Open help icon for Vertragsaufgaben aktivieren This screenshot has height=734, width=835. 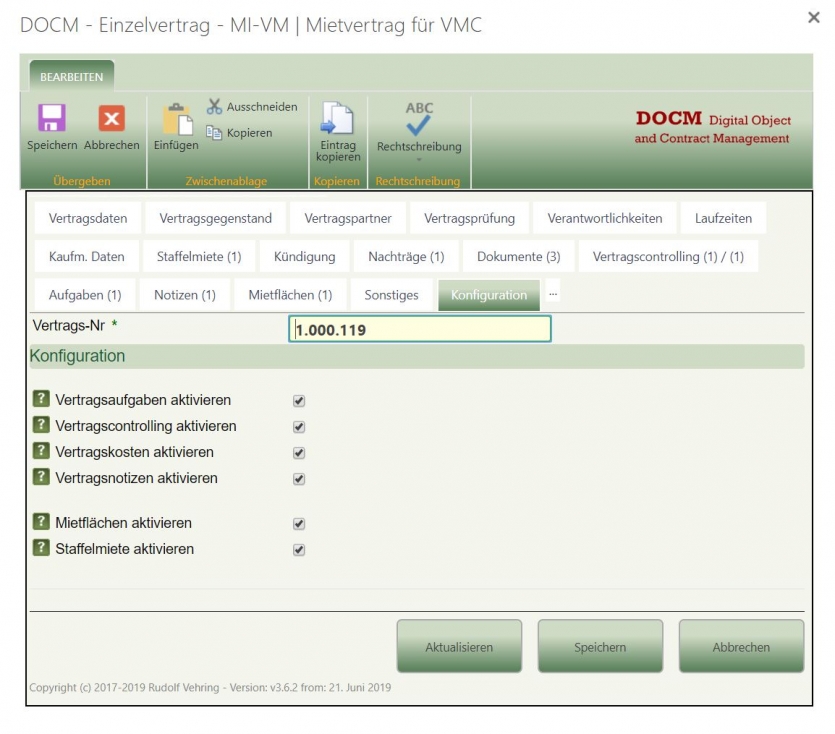(x=41, y=398)
